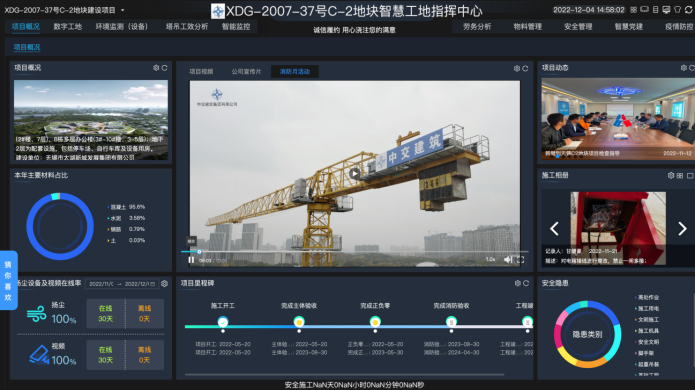This screenshot has height=390, width=695.
Task: Open settings gear in 项目概况 panel
Action: tap(156, 68)
